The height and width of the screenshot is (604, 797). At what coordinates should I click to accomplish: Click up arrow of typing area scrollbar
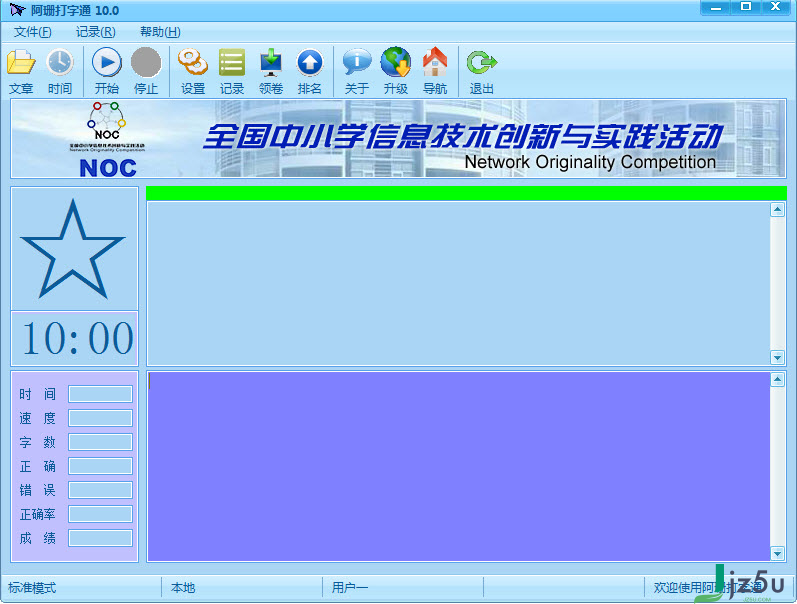click(x=777, y=379)
